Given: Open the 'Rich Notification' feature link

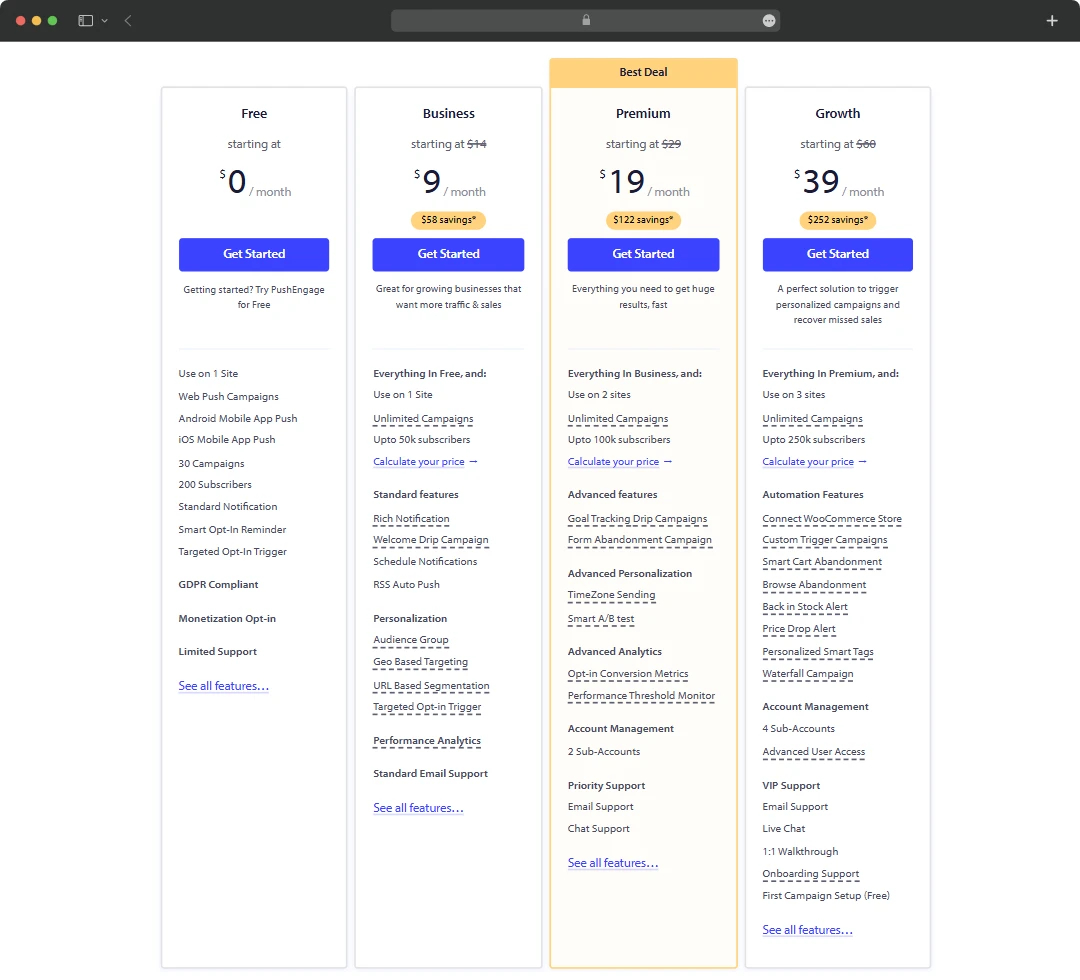Looking at the screenshot, I should 411,518.
